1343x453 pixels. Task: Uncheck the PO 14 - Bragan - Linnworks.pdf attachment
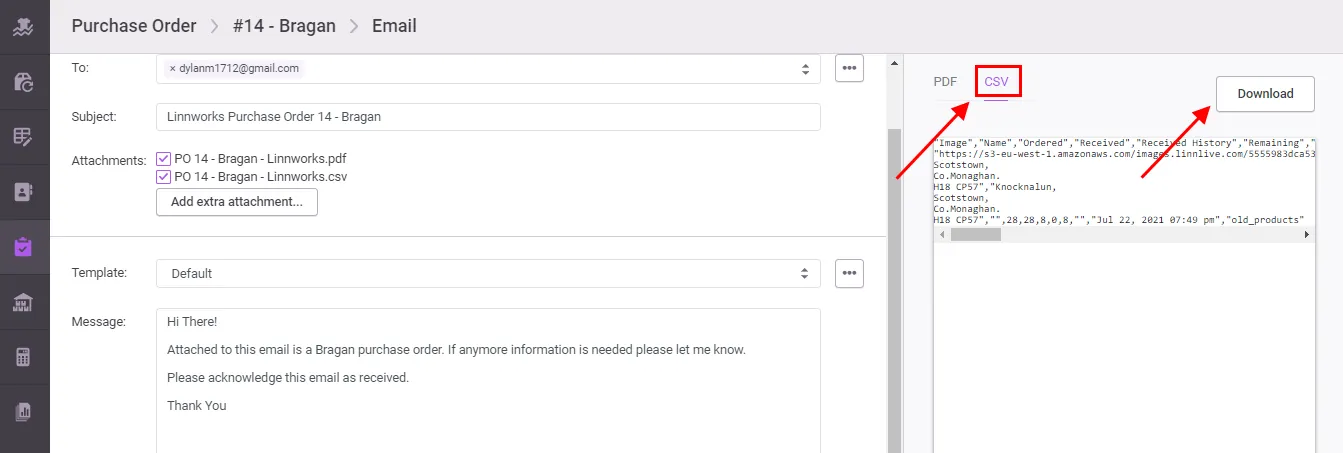[x=164, y=158]
